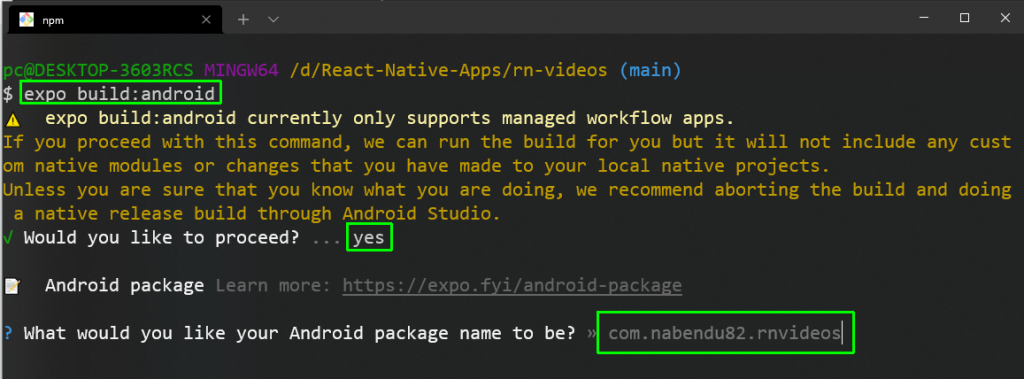Click the 'expo build:android' command text
1024x379 pixels.
point(120,94)
